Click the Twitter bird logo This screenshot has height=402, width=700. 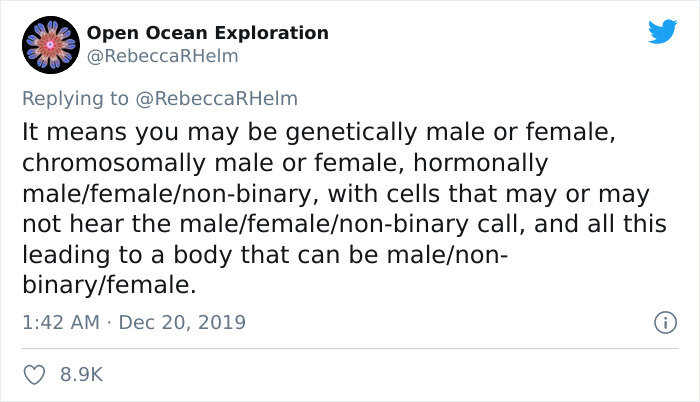coord(662,31)
